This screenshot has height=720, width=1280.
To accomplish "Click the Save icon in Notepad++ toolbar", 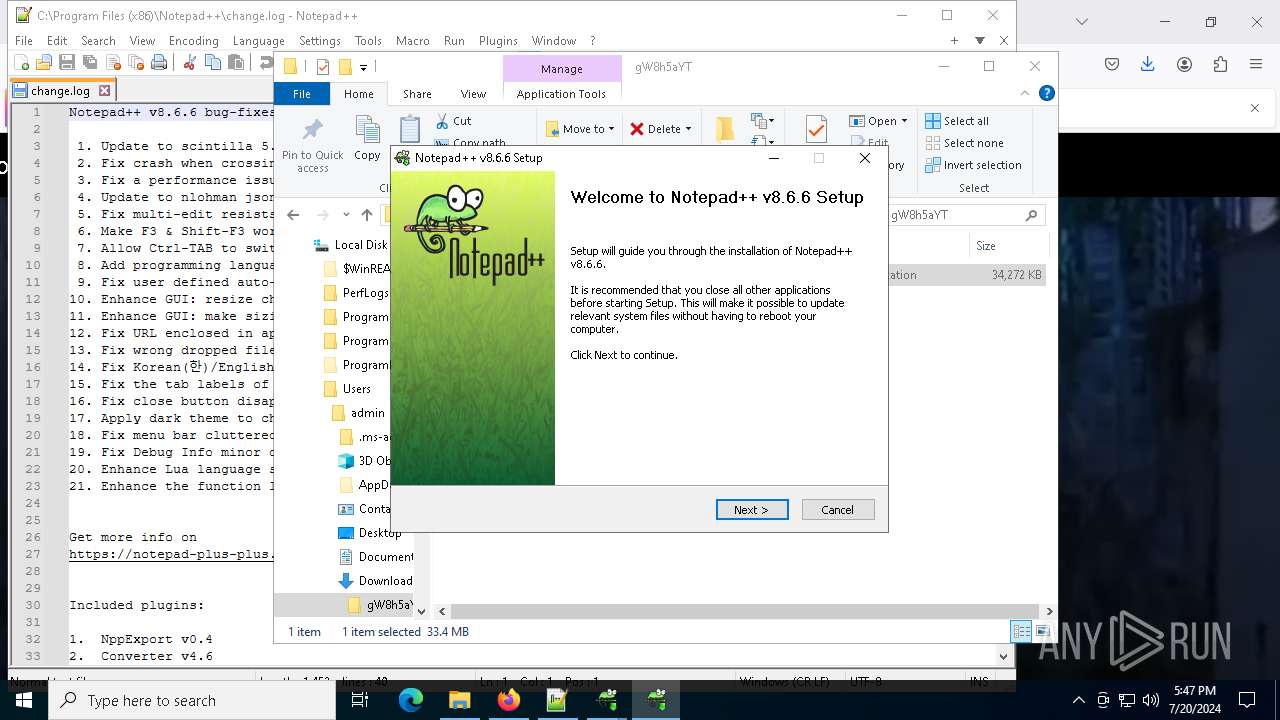I will coord(67,62).
